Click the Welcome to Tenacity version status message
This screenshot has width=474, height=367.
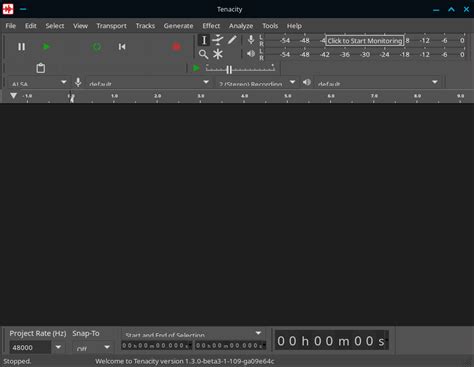coord(185,361)
